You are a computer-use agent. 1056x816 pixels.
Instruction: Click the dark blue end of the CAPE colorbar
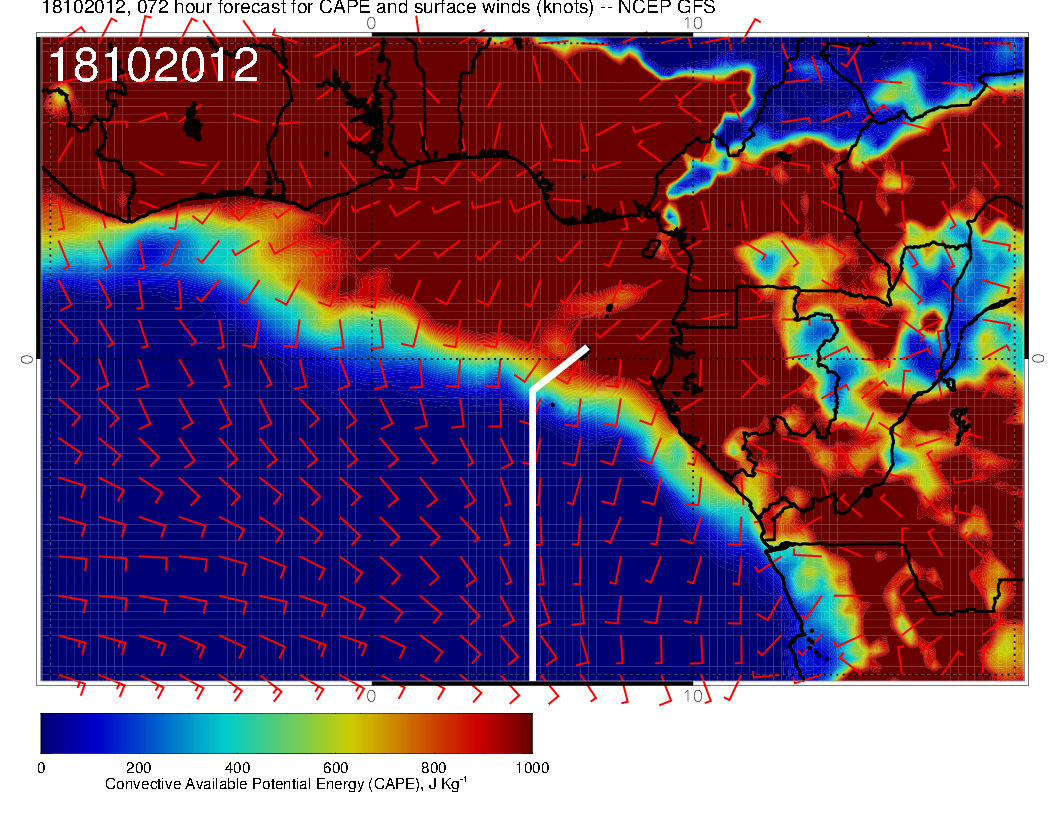(x=52, y=733)
